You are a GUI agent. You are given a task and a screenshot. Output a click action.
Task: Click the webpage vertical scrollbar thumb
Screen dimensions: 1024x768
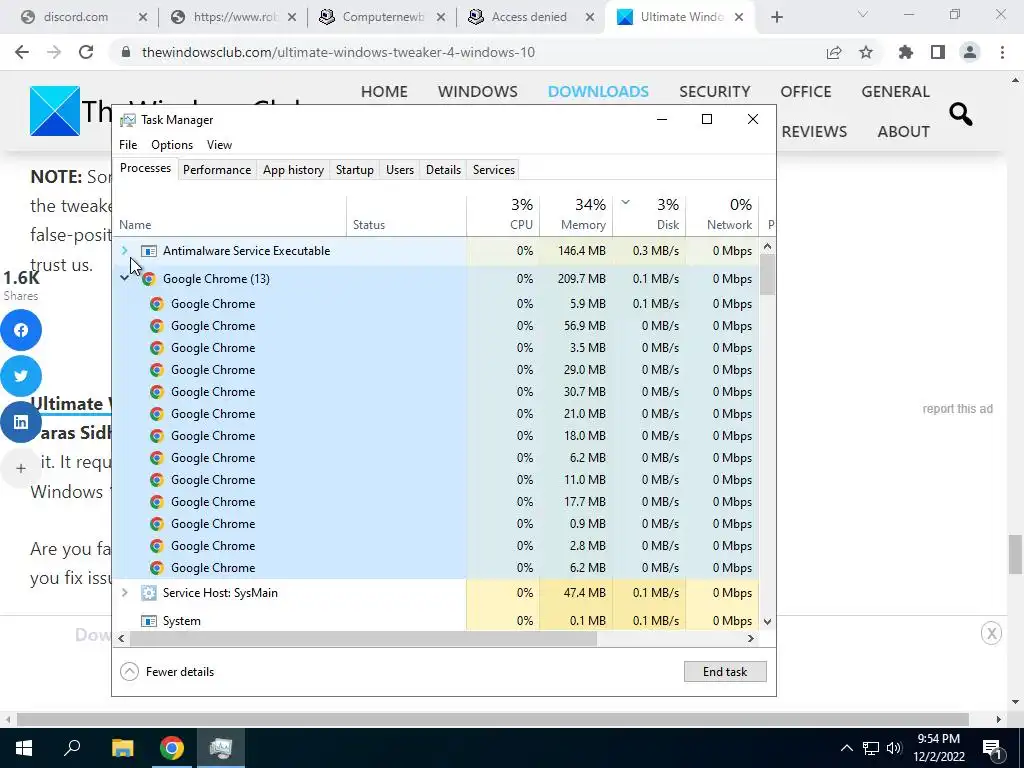point(1014,554)
